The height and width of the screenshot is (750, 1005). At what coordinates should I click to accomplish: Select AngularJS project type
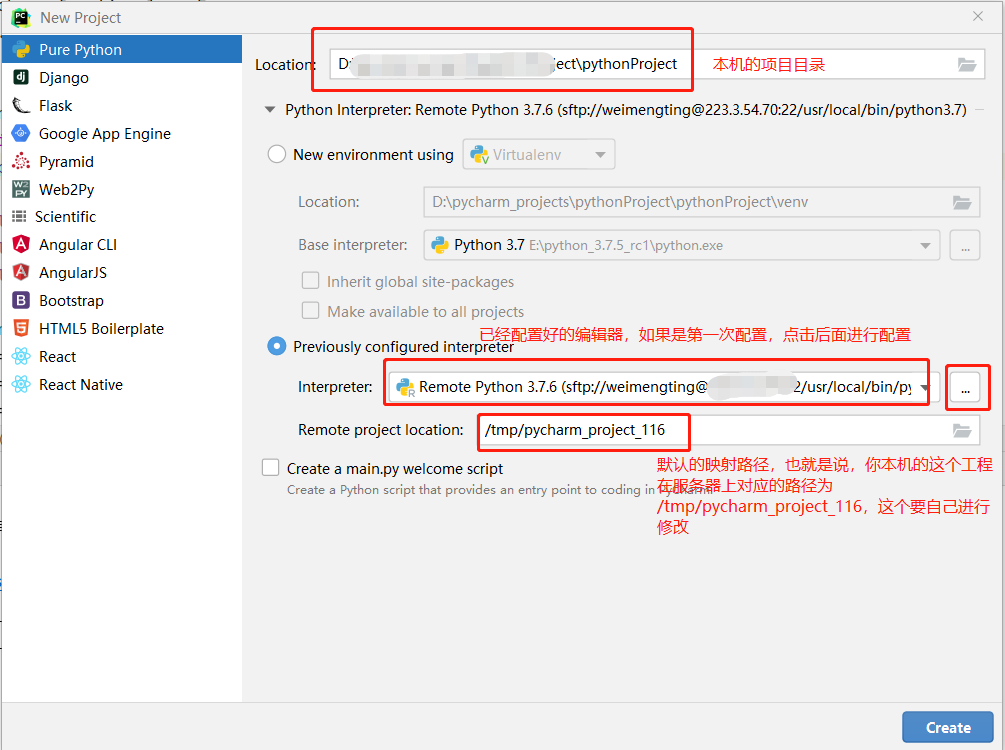122,272
